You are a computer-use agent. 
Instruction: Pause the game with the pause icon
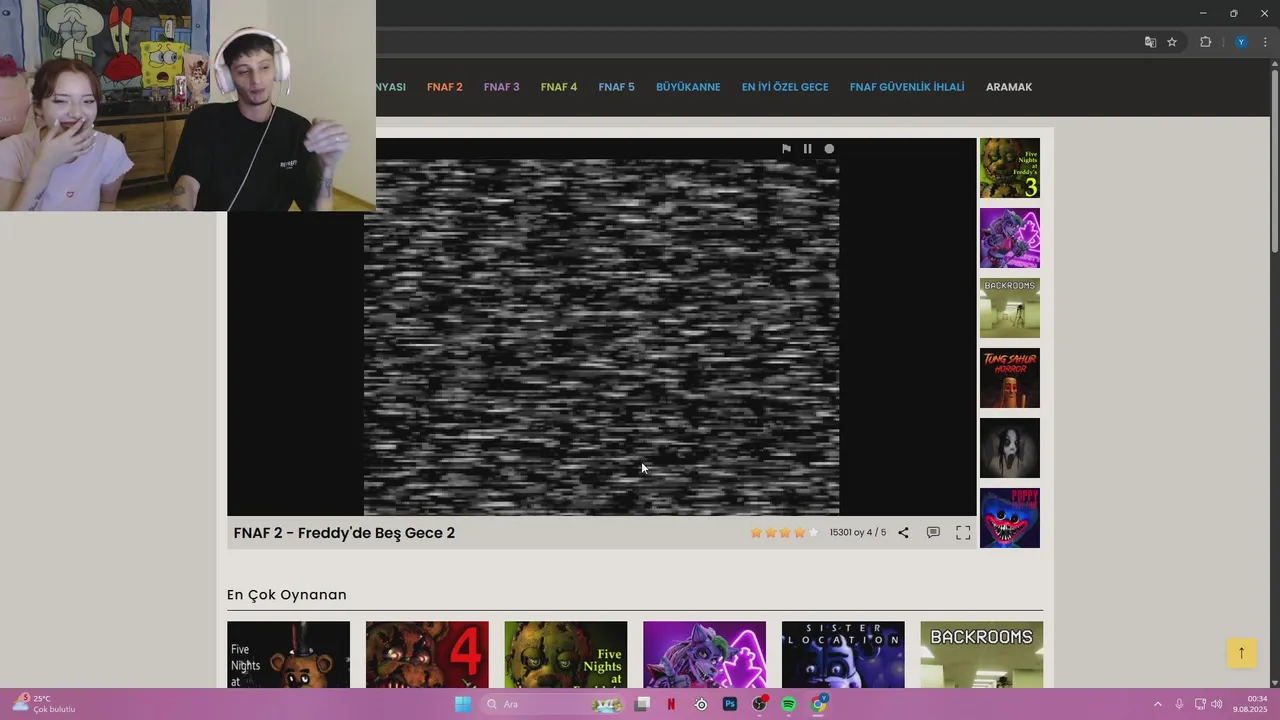[x=808, y=149]
